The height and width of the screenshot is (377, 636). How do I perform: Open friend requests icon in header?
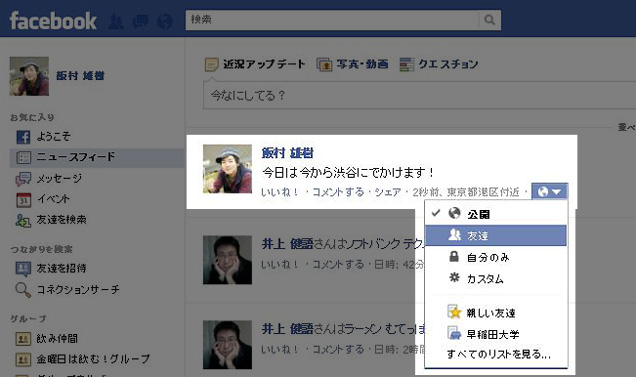click(x=116, y=21)
